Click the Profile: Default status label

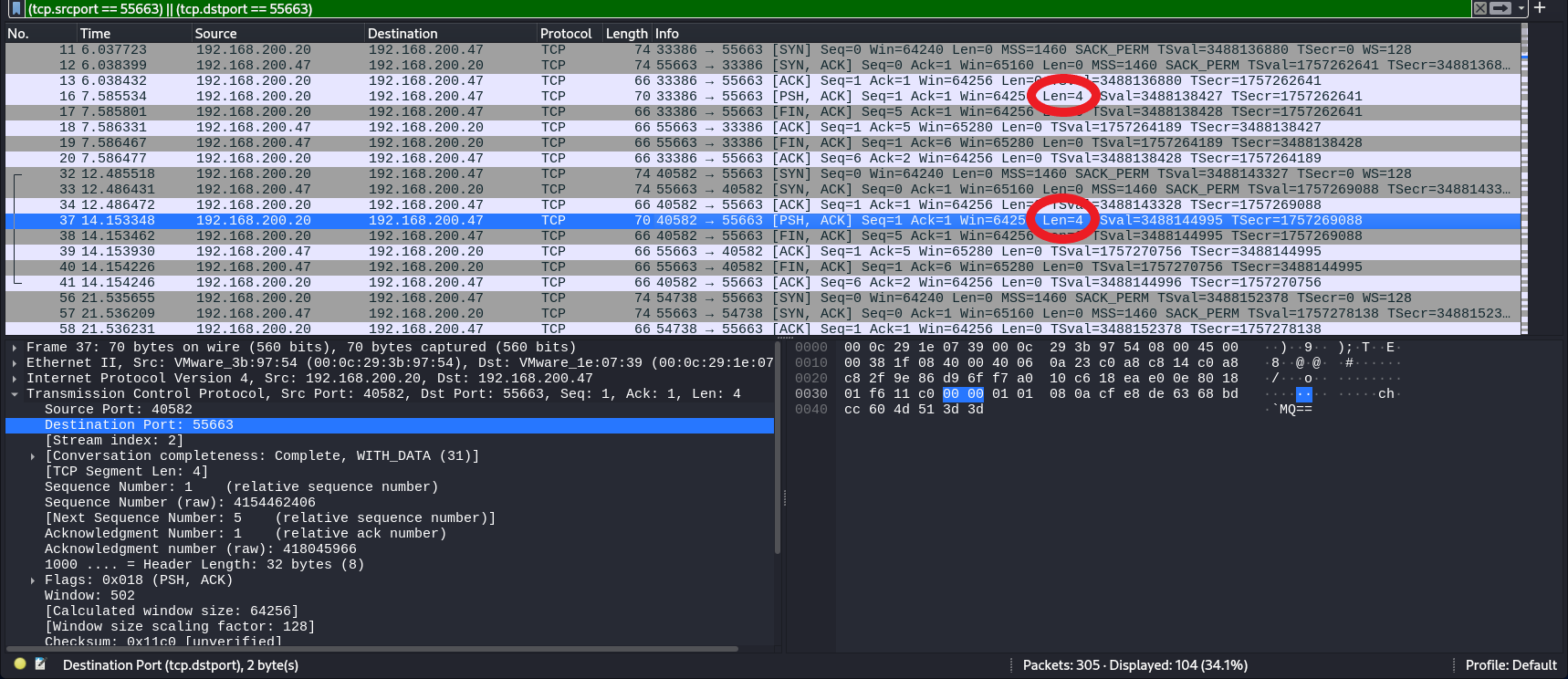[x=1511, y=665]
